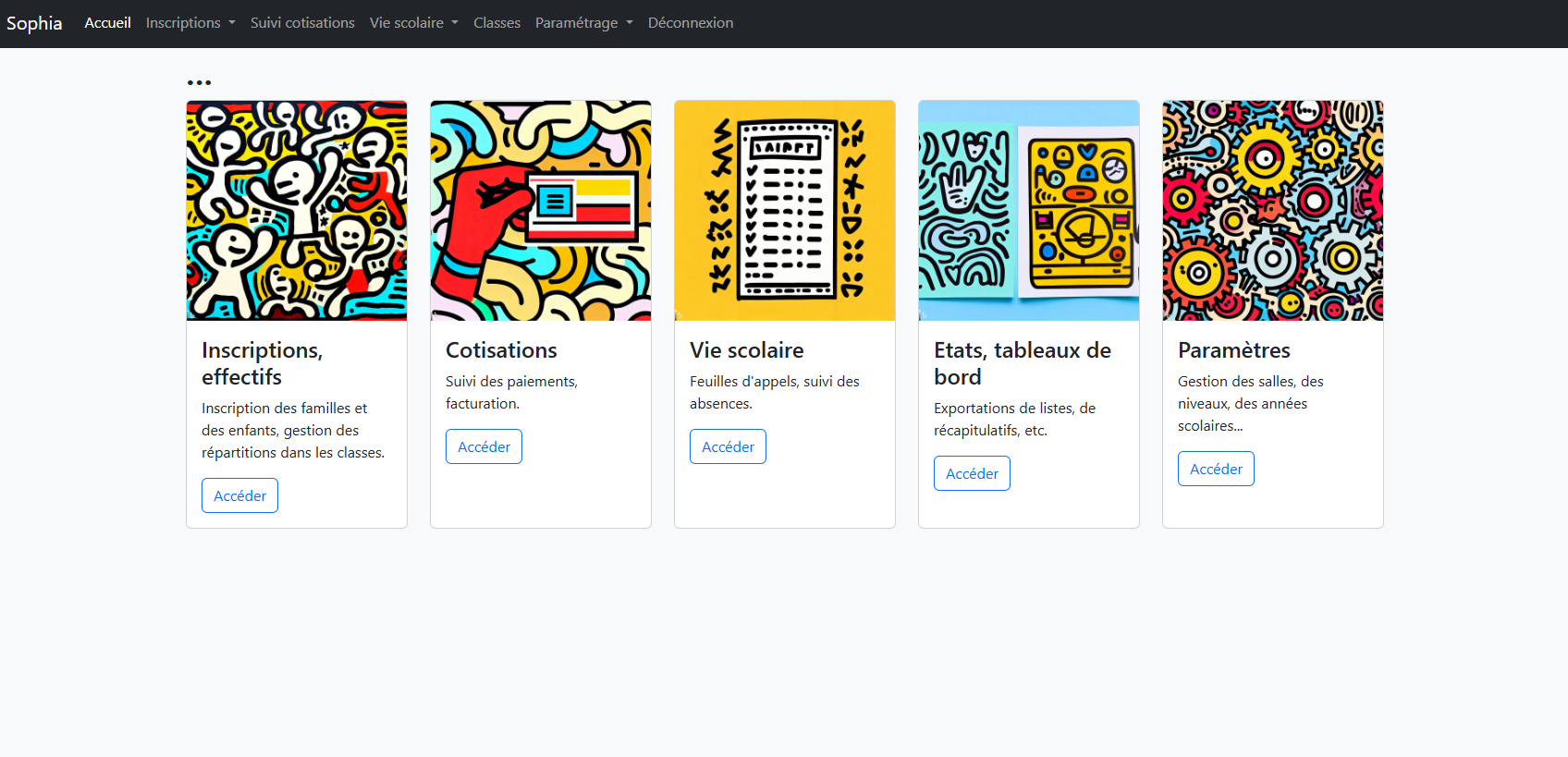
Task: Click the Sophia brand logo
Action: (34, 23)
